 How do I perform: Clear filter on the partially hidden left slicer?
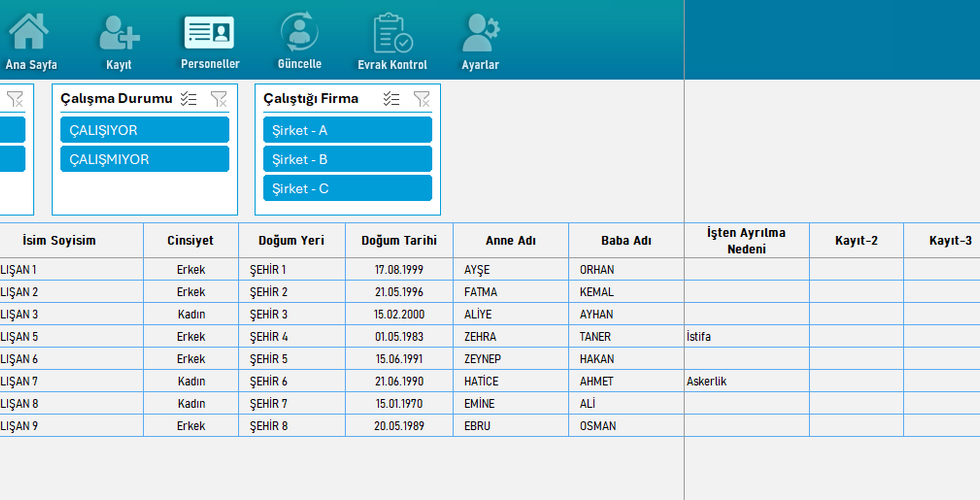pos(15,99)
